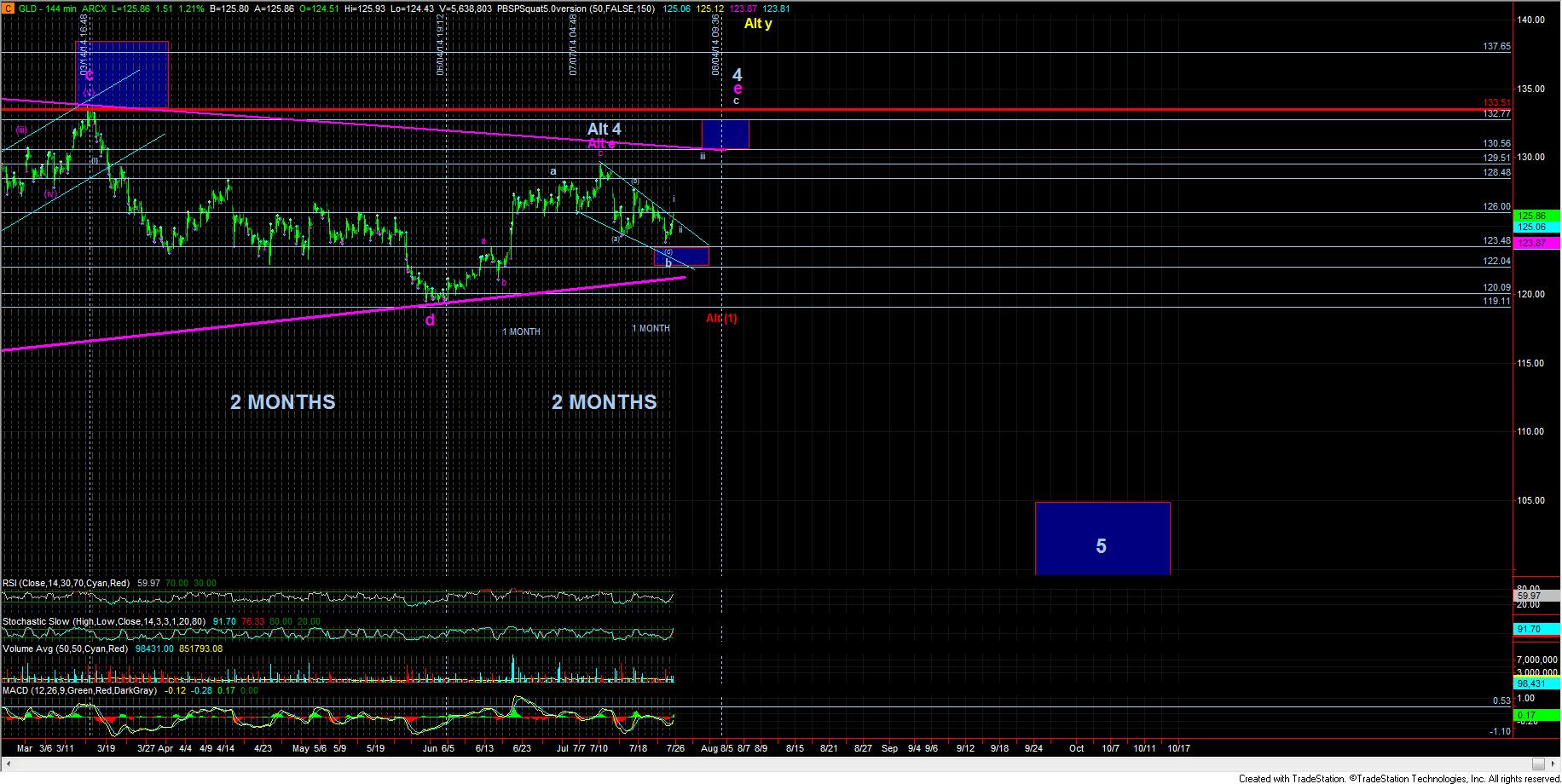Click the Sep date on time axis
Screen dimensions: 1562x784
[889, 748]
